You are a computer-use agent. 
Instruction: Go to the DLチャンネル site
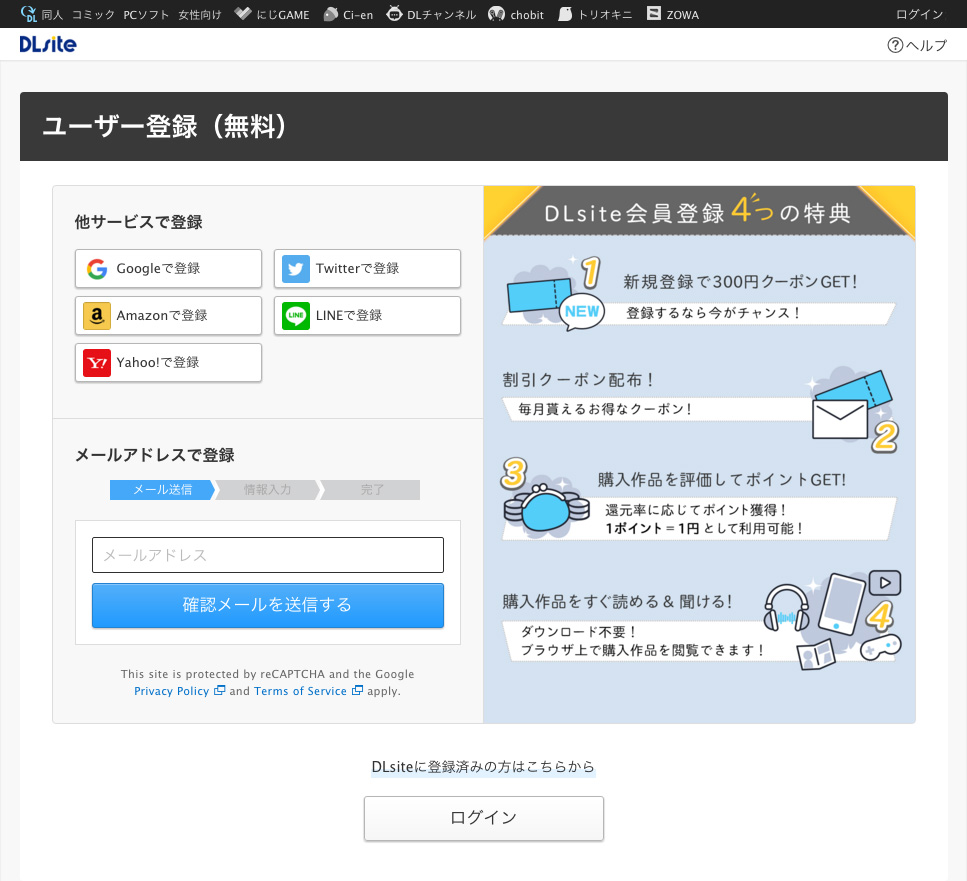[431, 14]
